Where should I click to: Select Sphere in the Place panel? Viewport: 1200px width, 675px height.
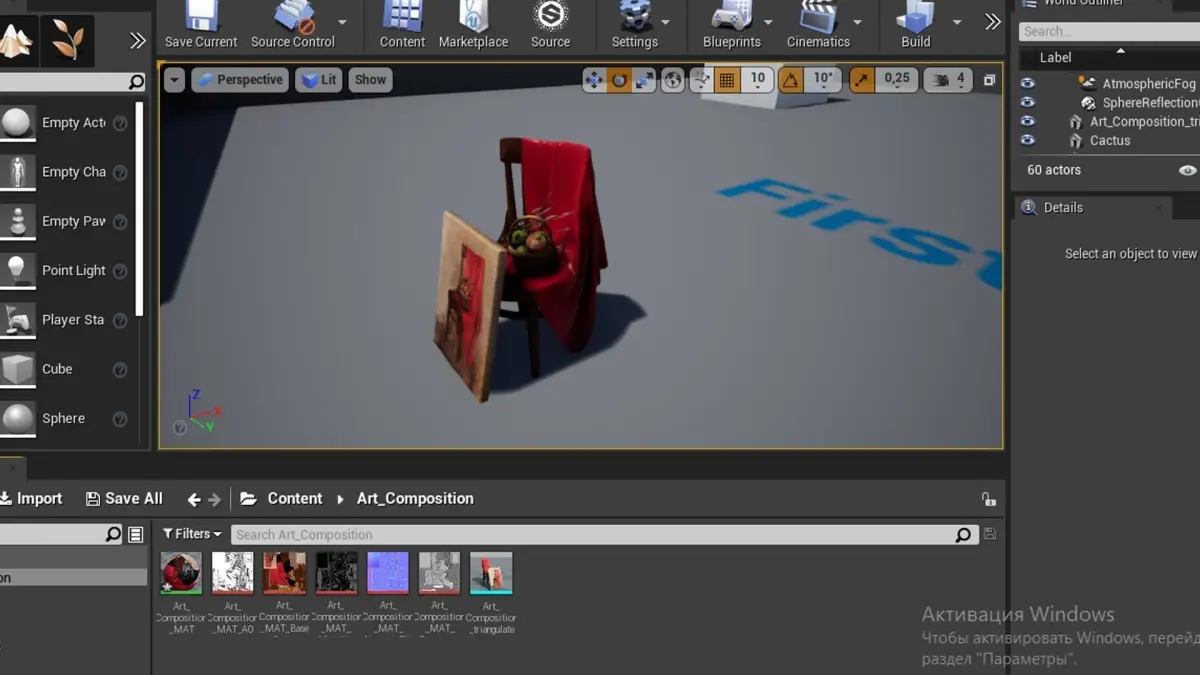67,419
